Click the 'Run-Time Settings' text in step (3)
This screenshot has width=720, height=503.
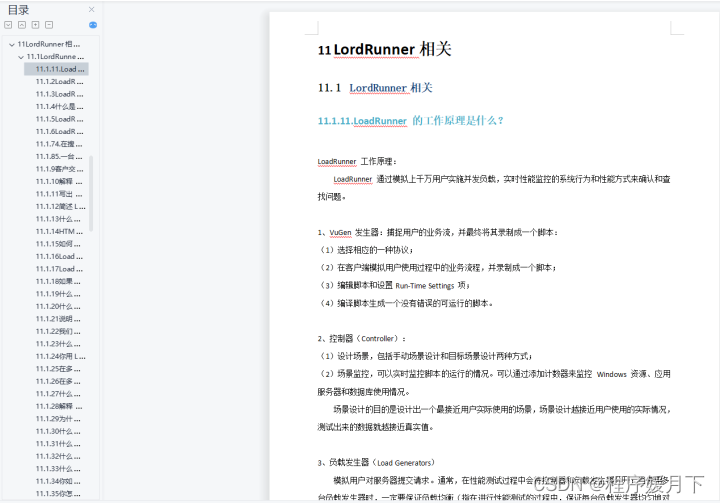tap(425, 286)
